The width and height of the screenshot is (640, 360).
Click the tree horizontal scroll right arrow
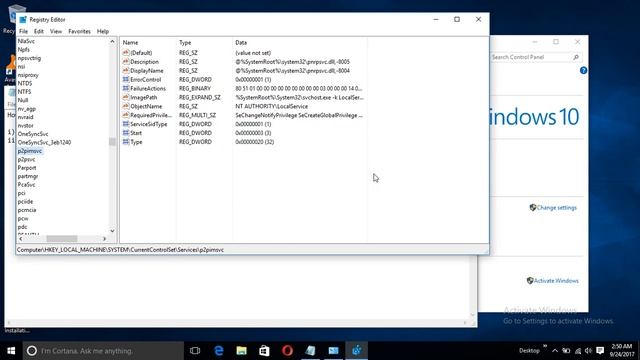(x=104, y=239)
